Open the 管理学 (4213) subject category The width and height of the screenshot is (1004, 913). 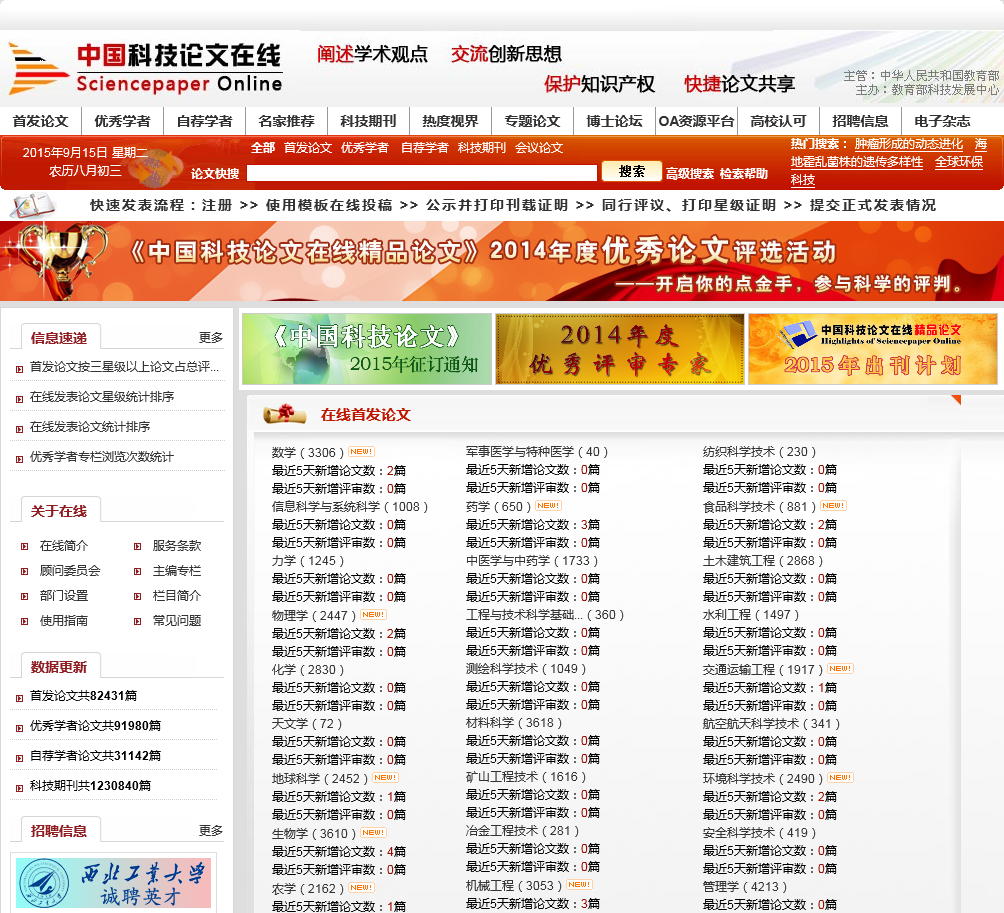point(745,887)
